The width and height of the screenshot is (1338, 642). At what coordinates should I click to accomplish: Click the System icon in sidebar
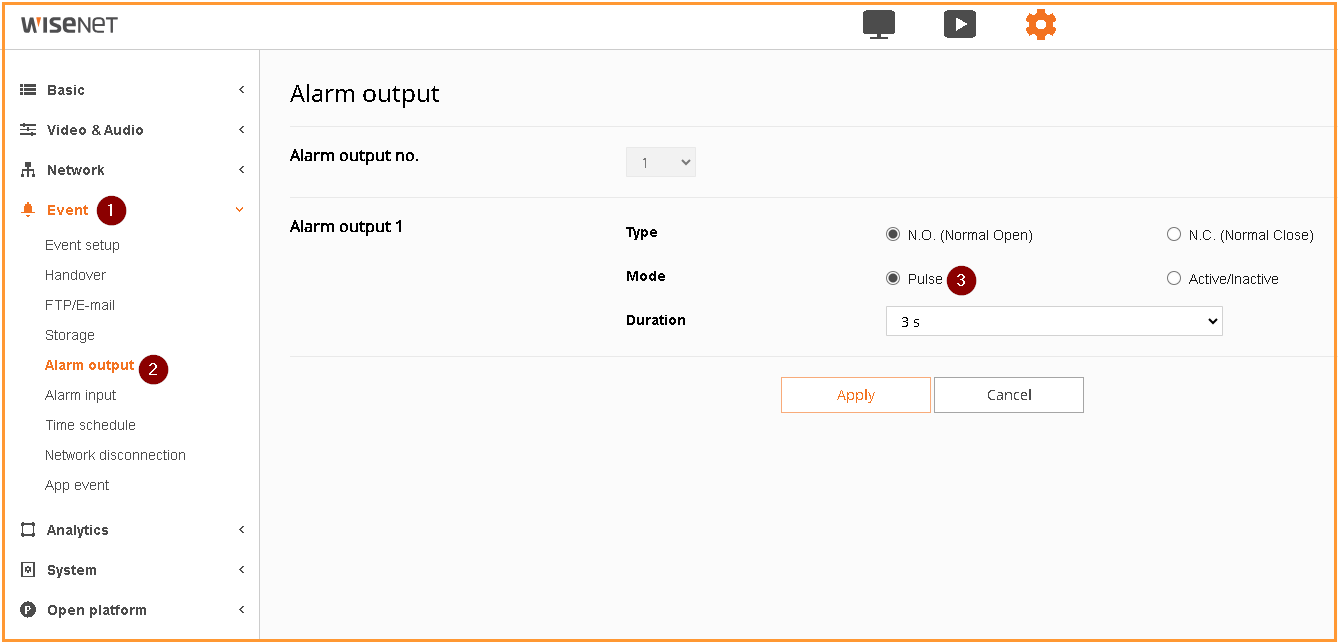(x=28, y=570)
